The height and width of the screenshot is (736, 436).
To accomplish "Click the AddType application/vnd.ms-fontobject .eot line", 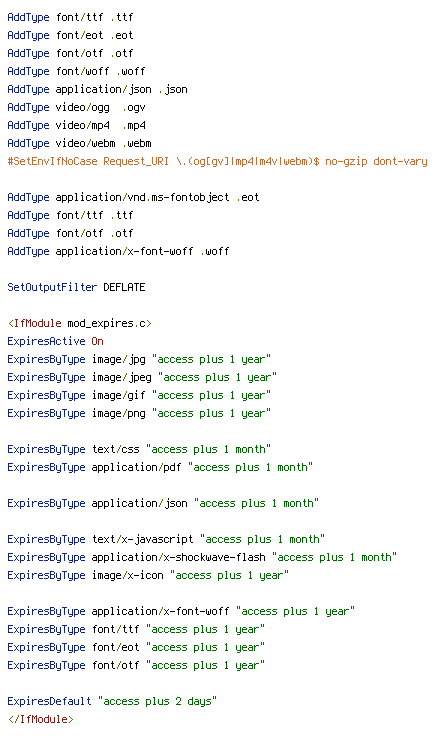I will pyautogui.click(x=133, y=197).
